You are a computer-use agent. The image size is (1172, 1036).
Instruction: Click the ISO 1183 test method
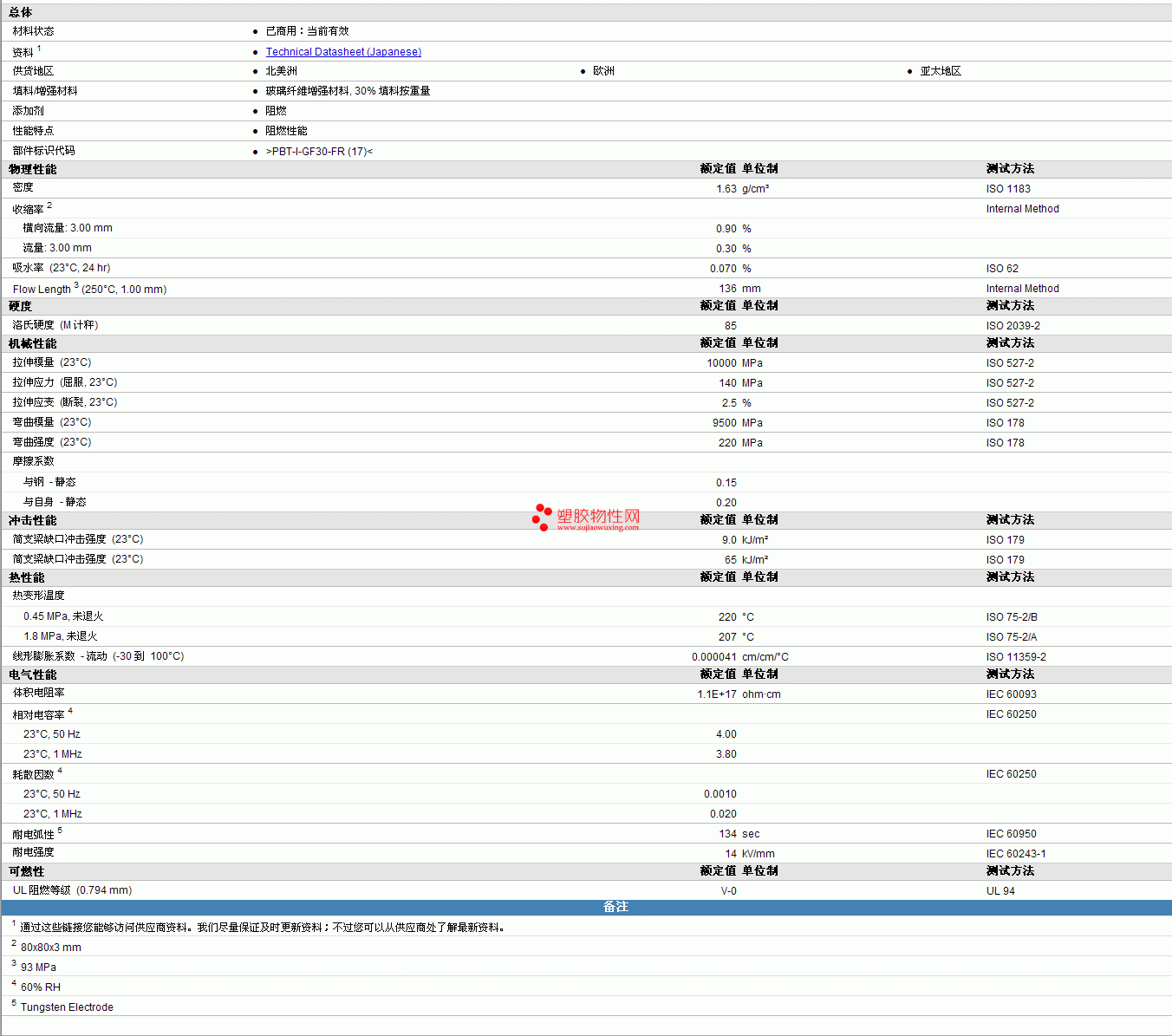[1008, 189]
